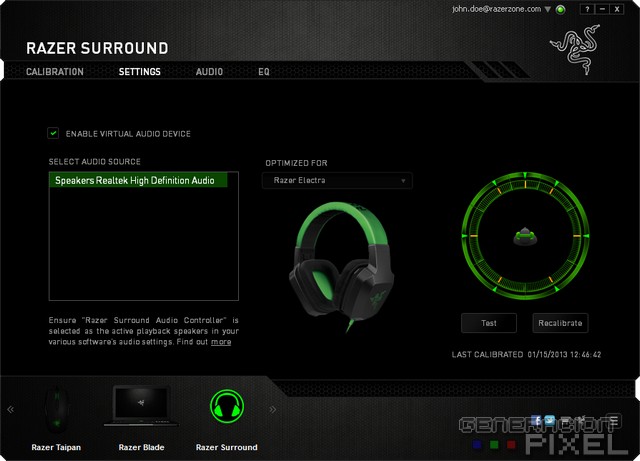Expand the Optimized For Razer Electra dropdown
This screenshot has height=461, width=640.
pyautogui.click(x=337, y=180)
